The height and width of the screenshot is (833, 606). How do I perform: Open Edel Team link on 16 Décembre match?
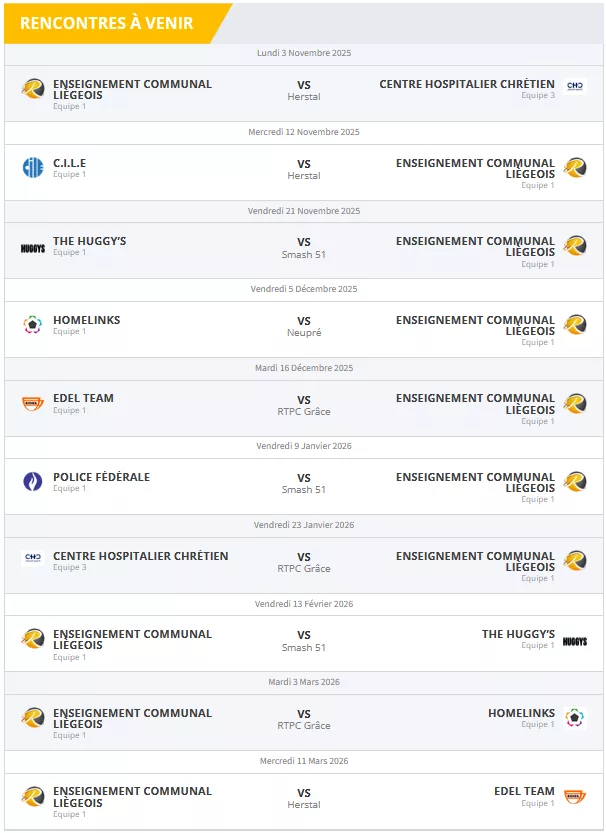pyautogui.click(x=83, y=398)
